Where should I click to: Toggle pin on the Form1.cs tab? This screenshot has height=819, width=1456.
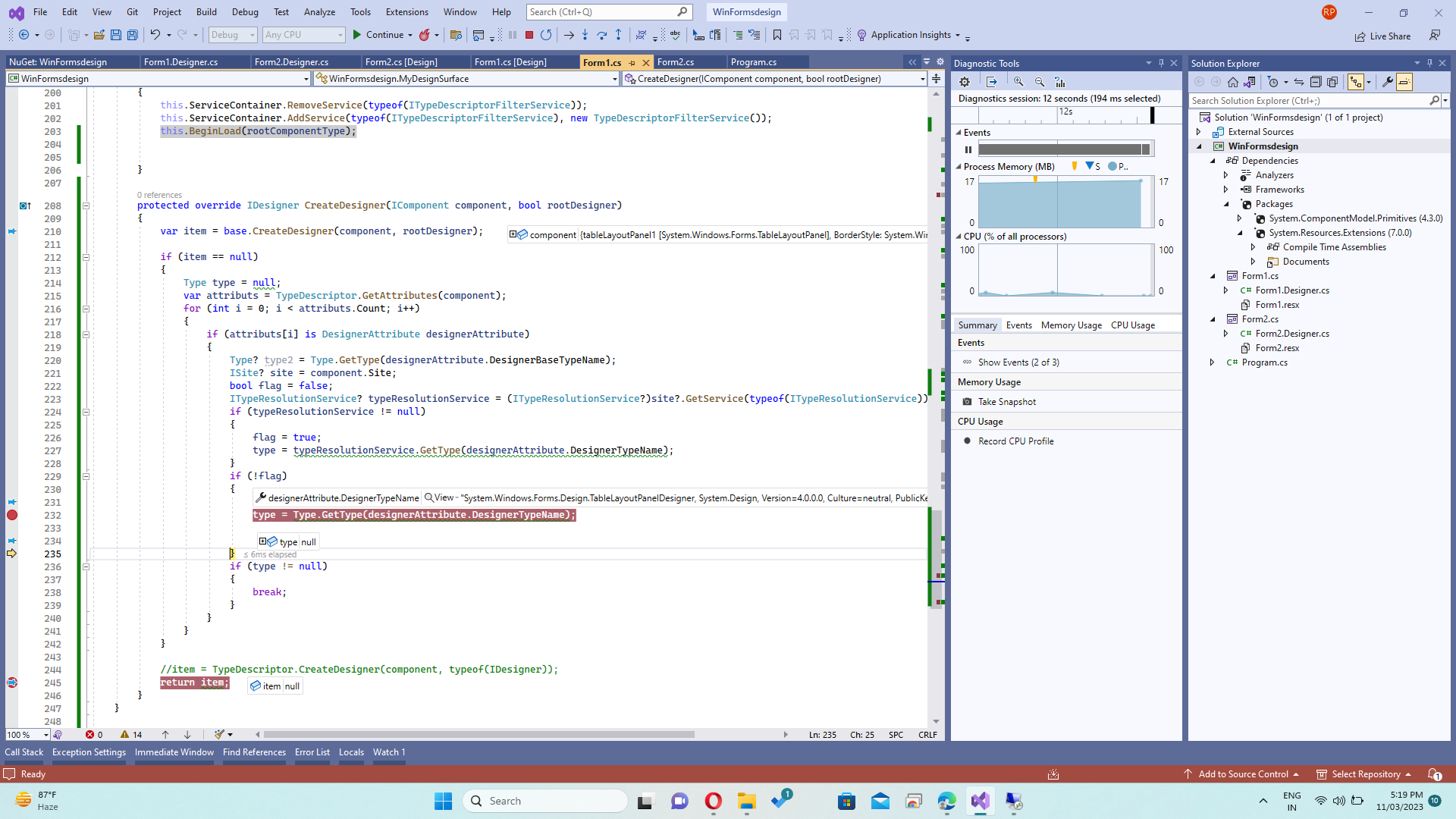632,63
